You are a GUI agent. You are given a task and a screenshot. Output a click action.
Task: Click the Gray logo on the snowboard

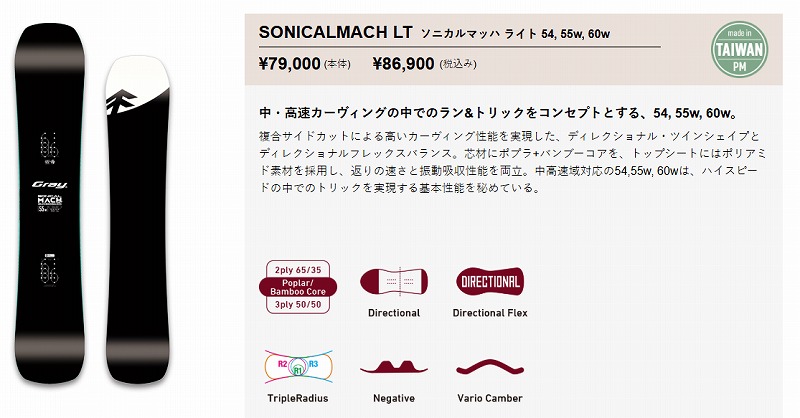pos(49,185)
